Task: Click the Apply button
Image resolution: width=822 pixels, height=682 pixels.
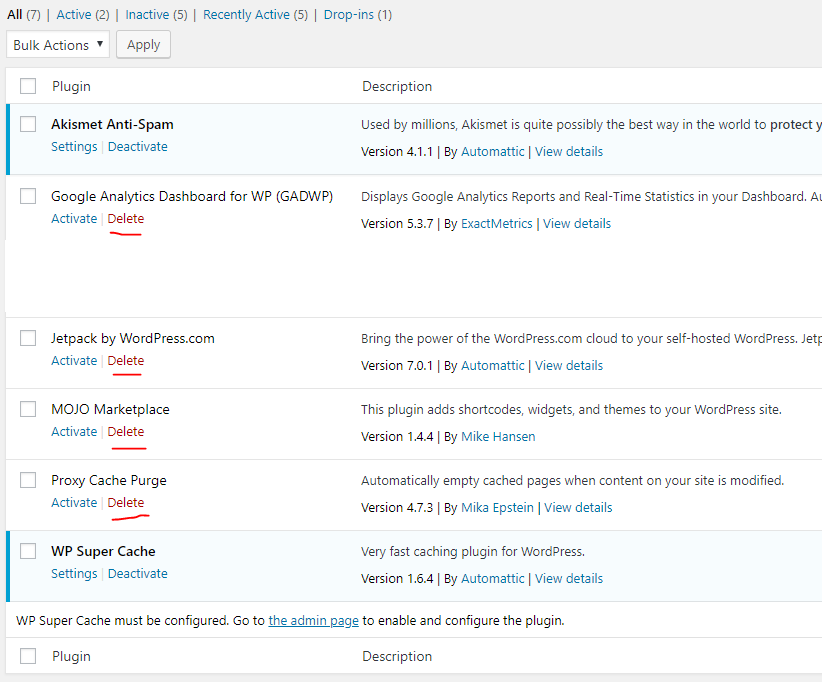Action: [143, 45]
